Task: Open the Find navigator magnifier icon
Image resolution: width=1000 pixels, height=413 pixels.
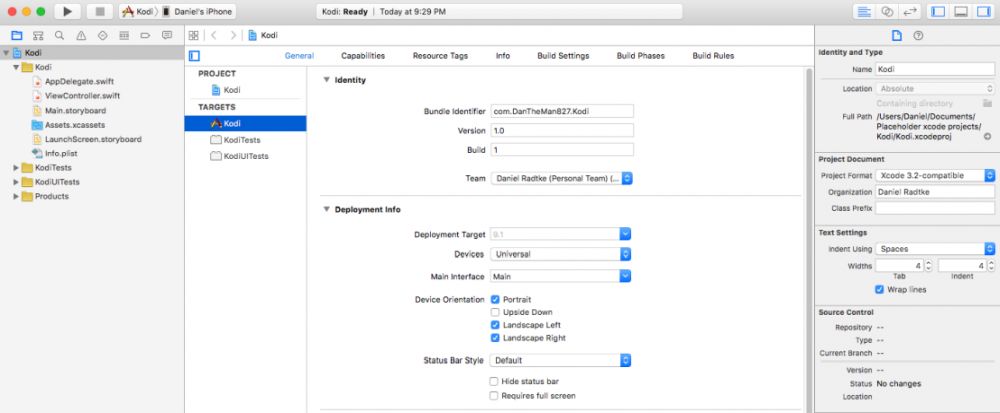Action: (x=59, y=35)
